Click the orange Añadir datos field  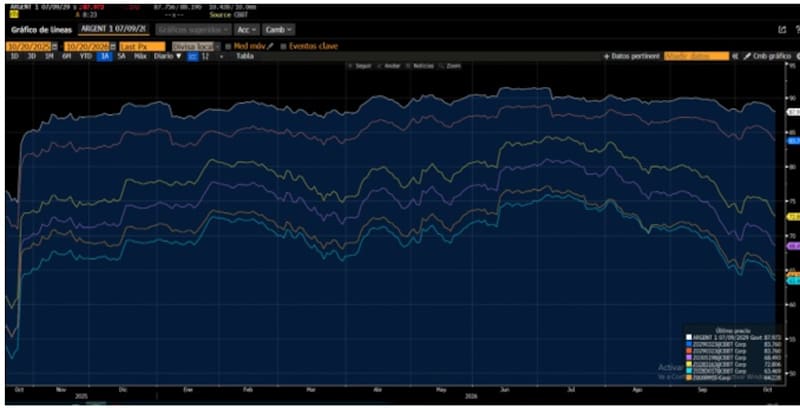pyautogui.click(x=696, y=56)
